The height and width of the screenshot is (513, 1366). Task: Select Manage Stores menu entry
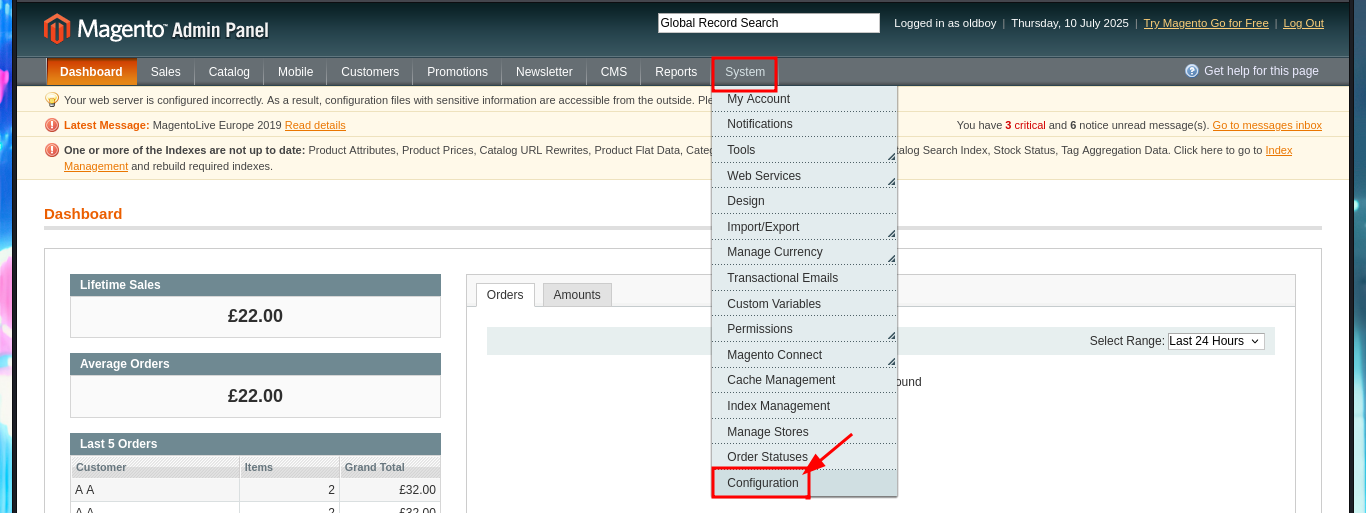804,432
